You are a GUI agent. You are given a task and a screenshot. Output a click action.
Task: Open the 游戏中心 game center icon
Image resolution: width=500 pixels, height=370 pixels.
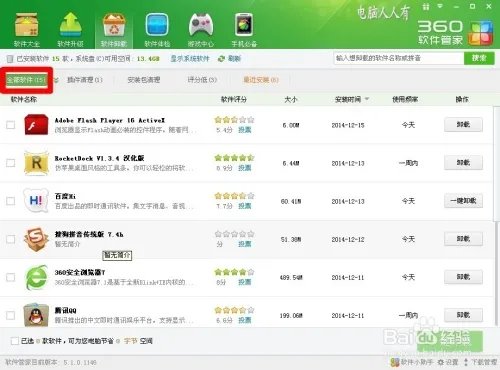[201, 29]
